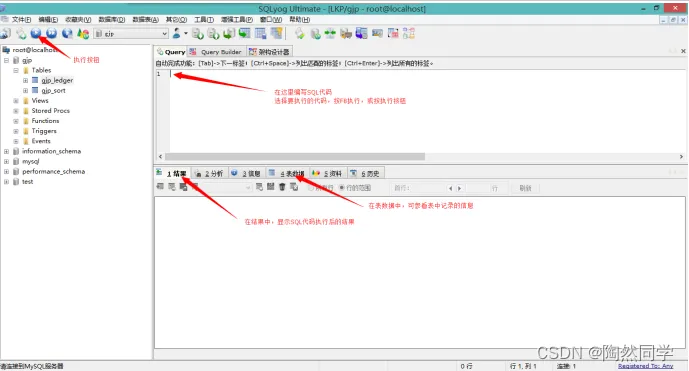The image size is (689, 371).
Task: Expand the gjp_ledger table node
Action: 25,80
